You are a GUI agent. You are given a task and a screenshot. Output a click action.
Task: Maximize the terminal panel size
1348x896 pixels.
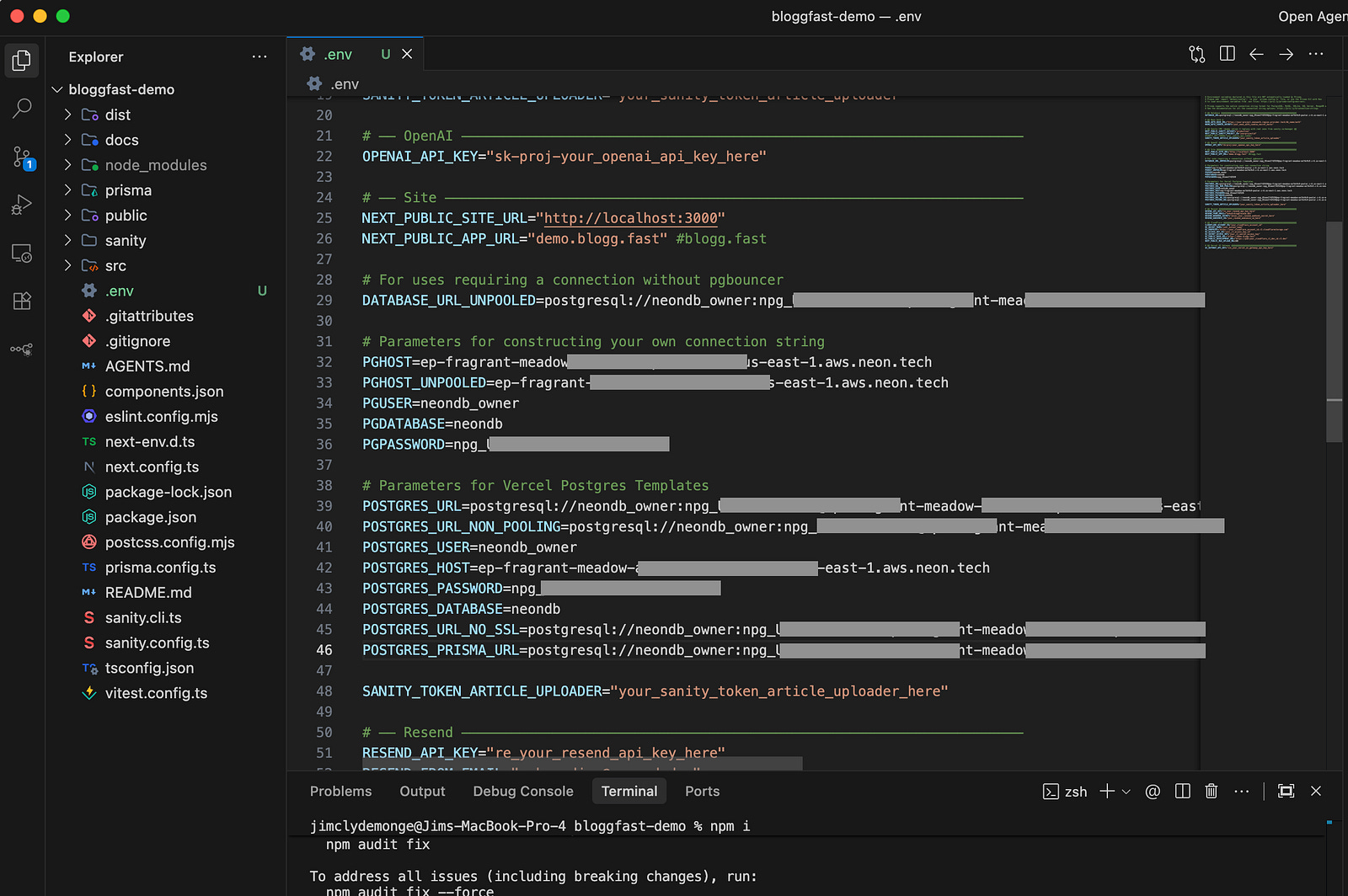click(1286, 791)
